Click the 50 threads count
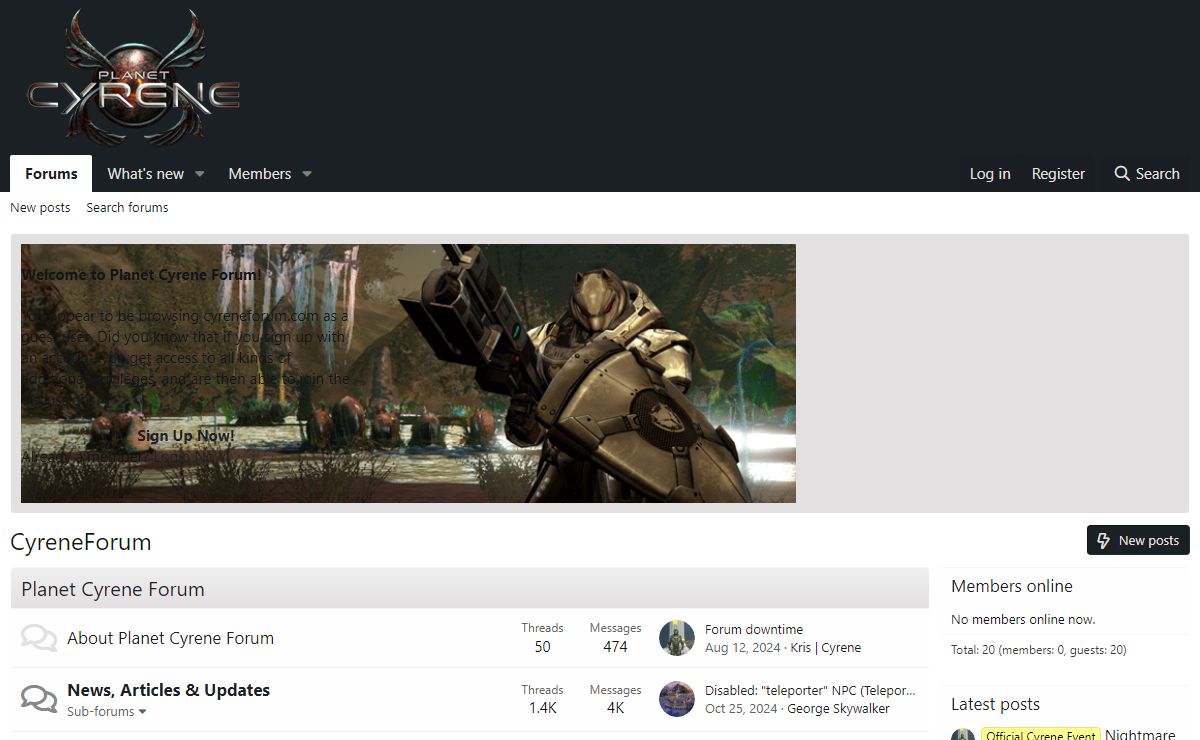The height and width of the screenshot is (740, 1200). pos(542,647)
